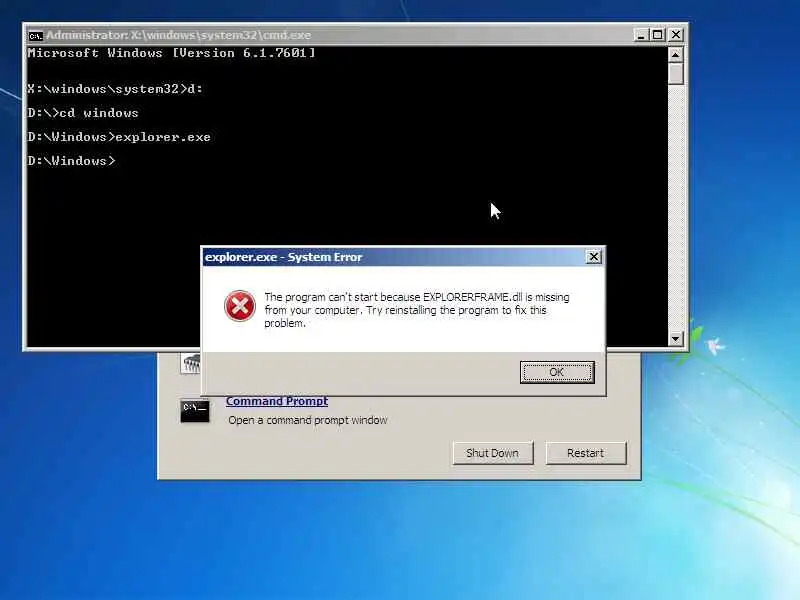Image resolution: width=800 pixels, height=600 pixels.
Task: Click the 'Open a command prompt window' text
Action: click(x=308, y=420)
